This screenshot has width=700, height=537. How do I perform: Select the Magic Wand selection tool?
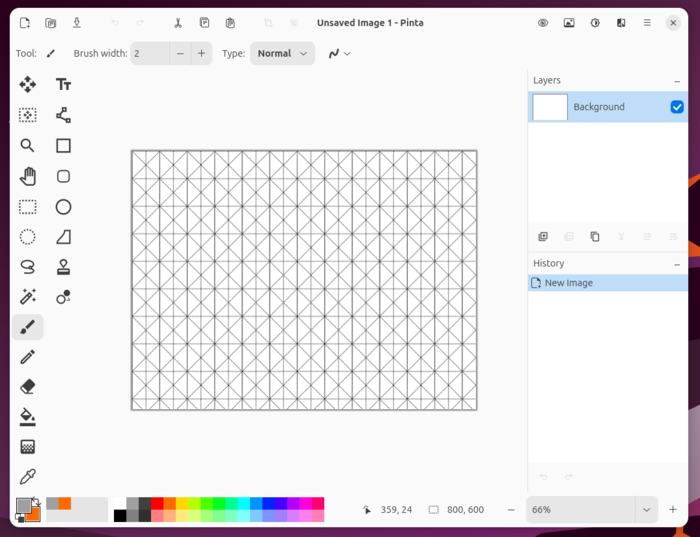pyautogui.click(x=28, y=297)
